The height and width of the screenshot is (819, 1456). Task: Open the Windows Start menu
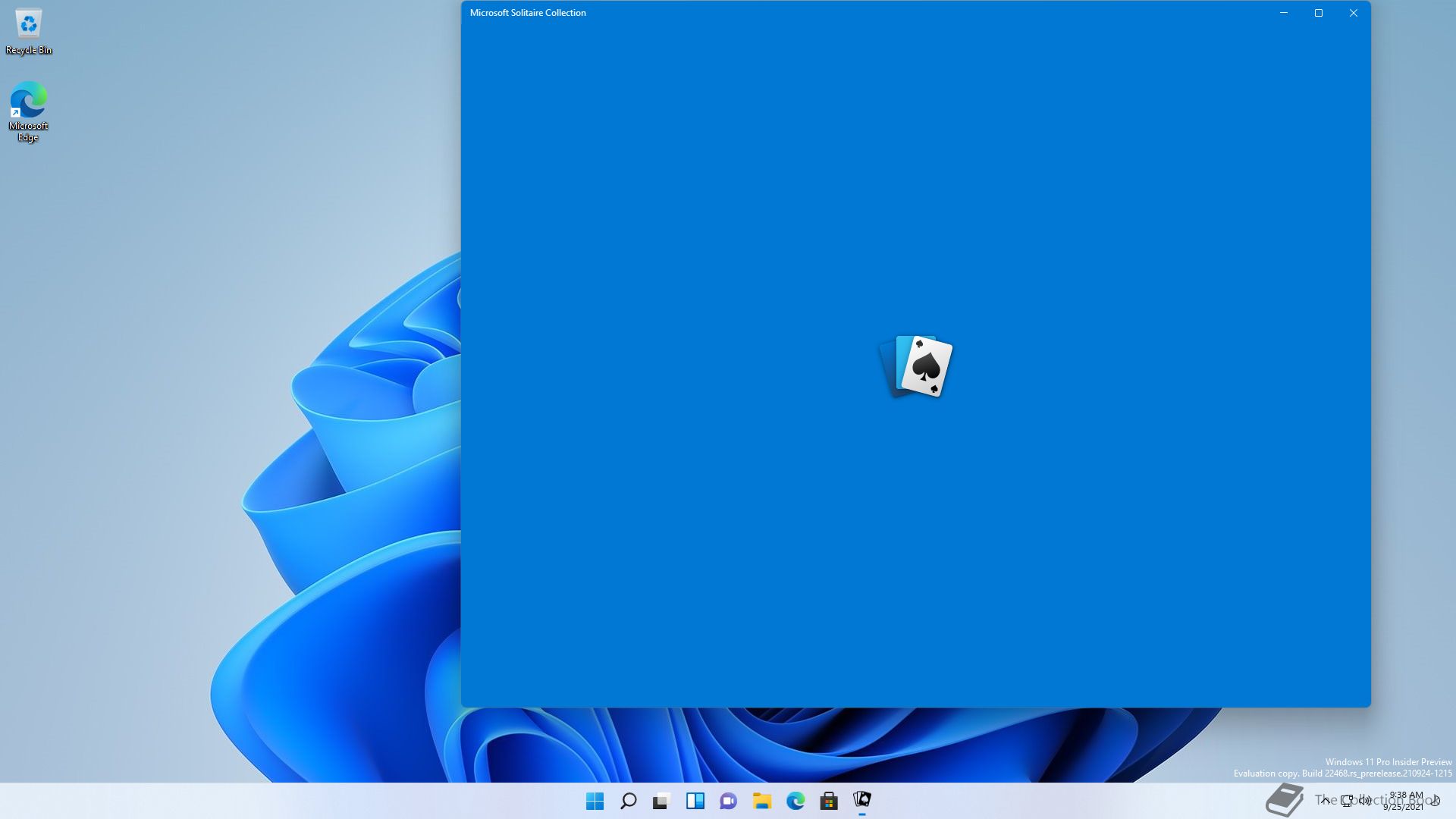click(595, 801)
